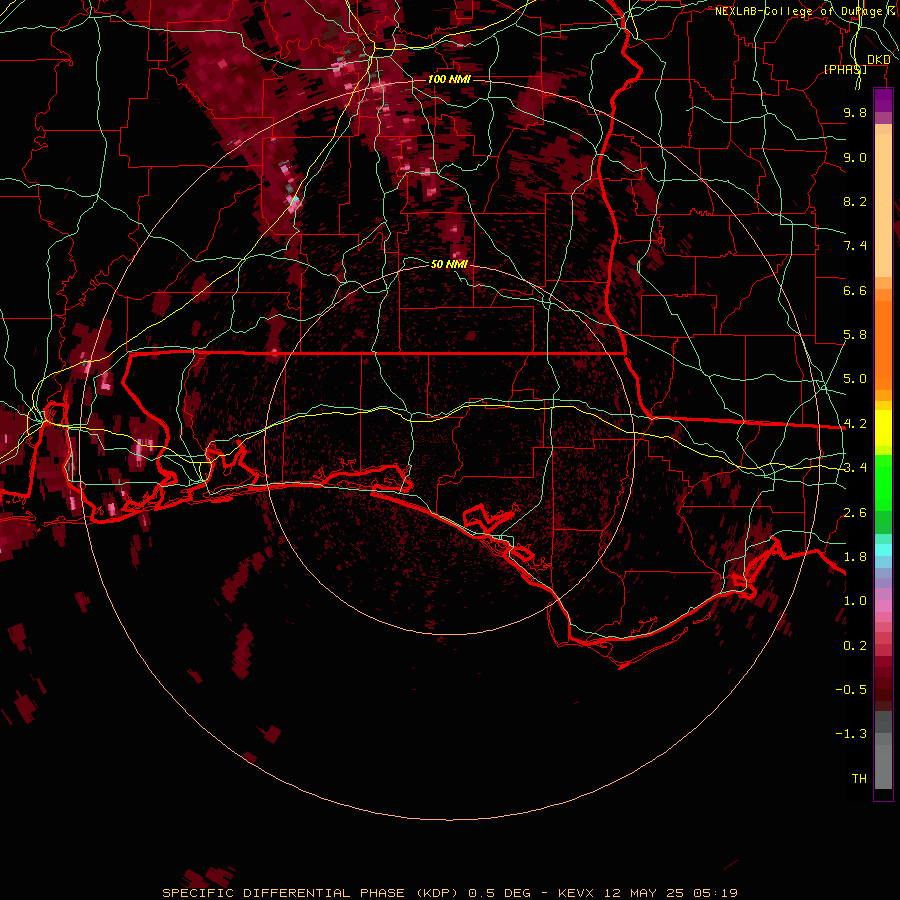Click the -1.3 value on the color scale
The width and height of the screenshot is (900, 900).
(x=851, y=734)
